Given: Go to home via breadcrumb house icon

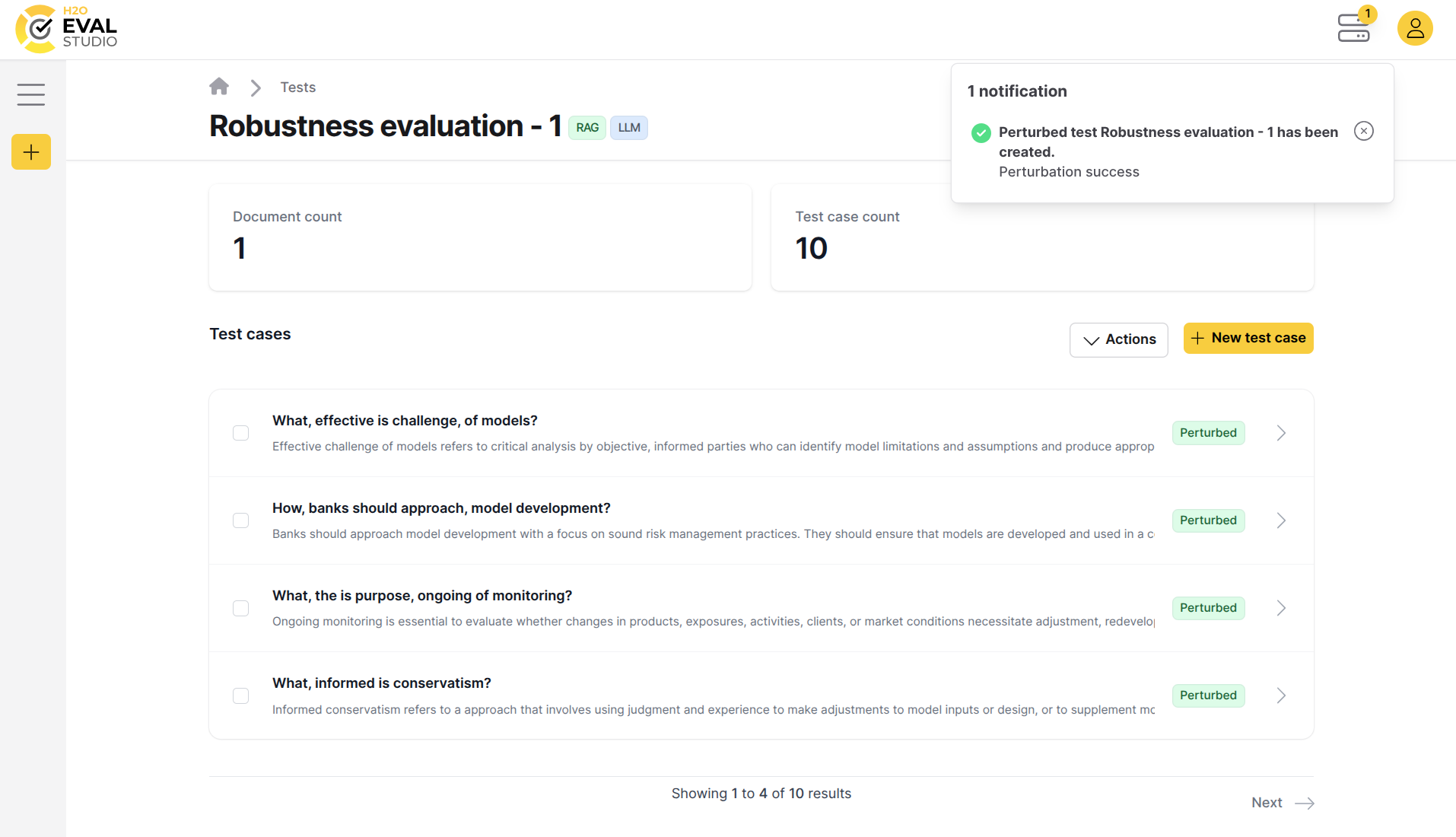Looking at the screenshot, I should click(219, 87).
